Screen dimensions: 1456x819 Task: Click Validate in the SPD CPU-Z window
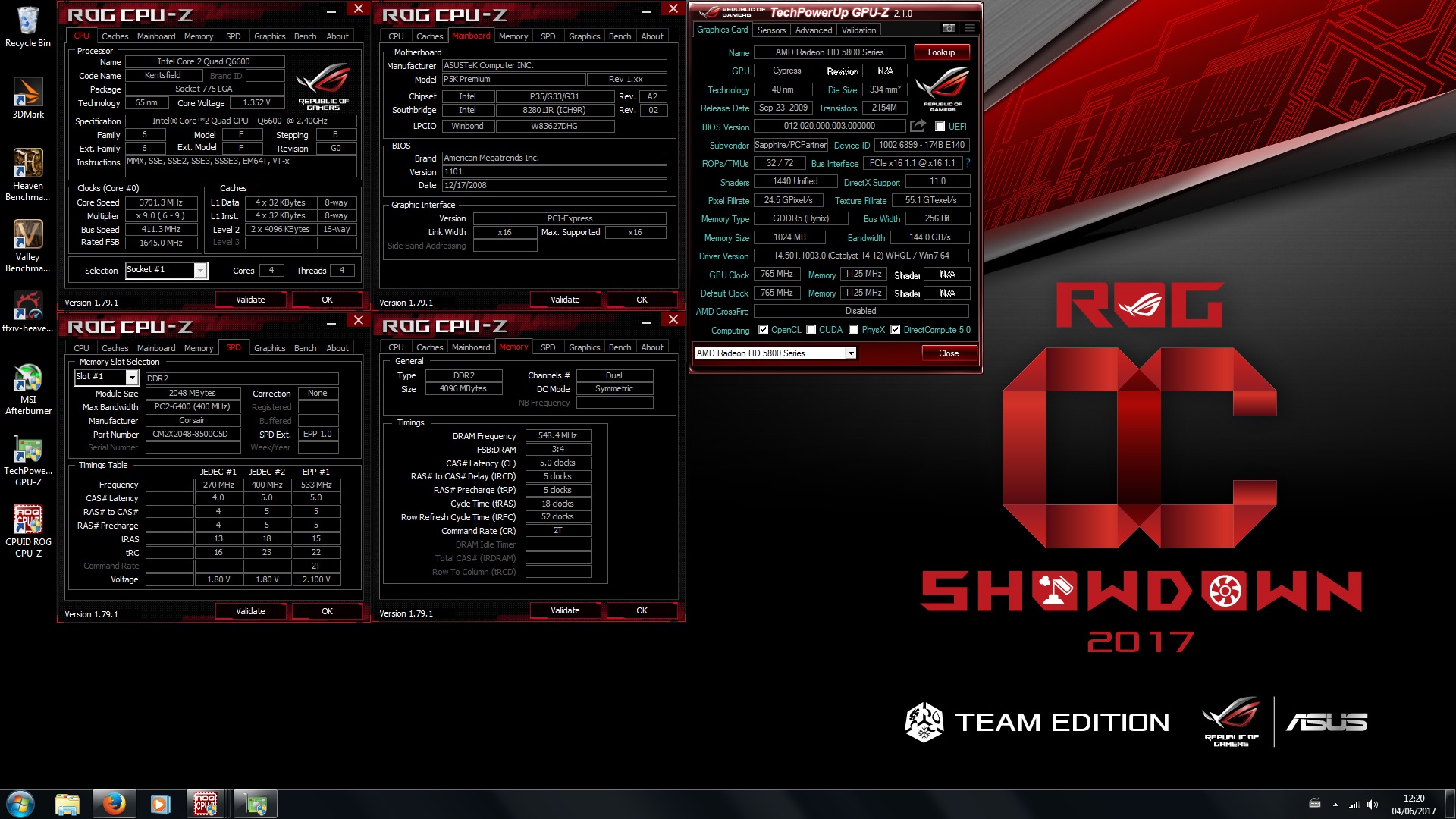point(250,611)
